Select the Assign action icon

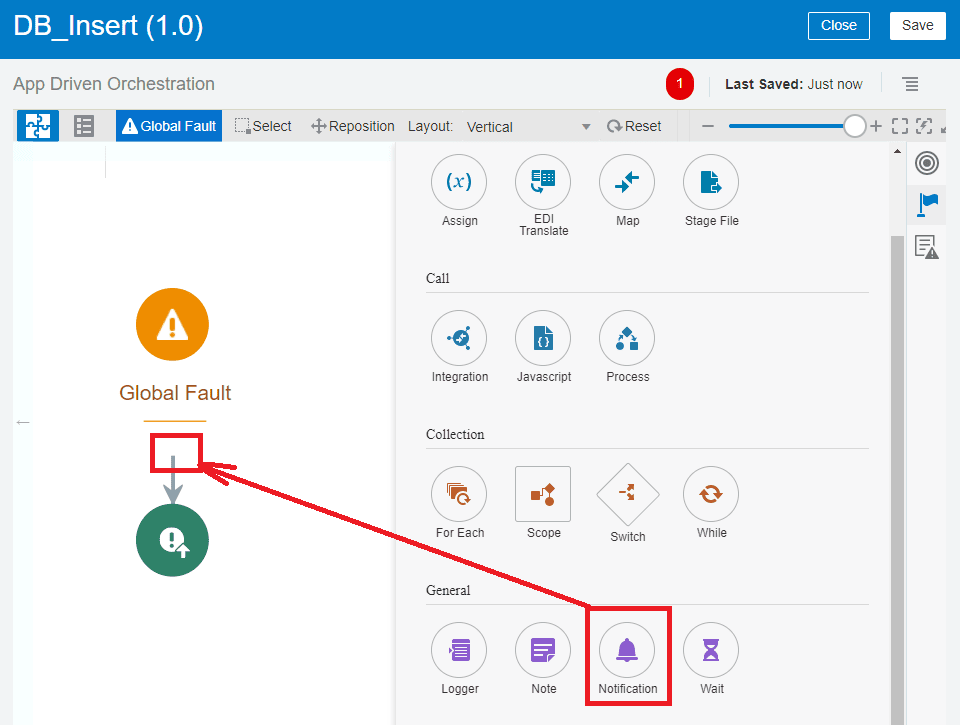[459, 182]
